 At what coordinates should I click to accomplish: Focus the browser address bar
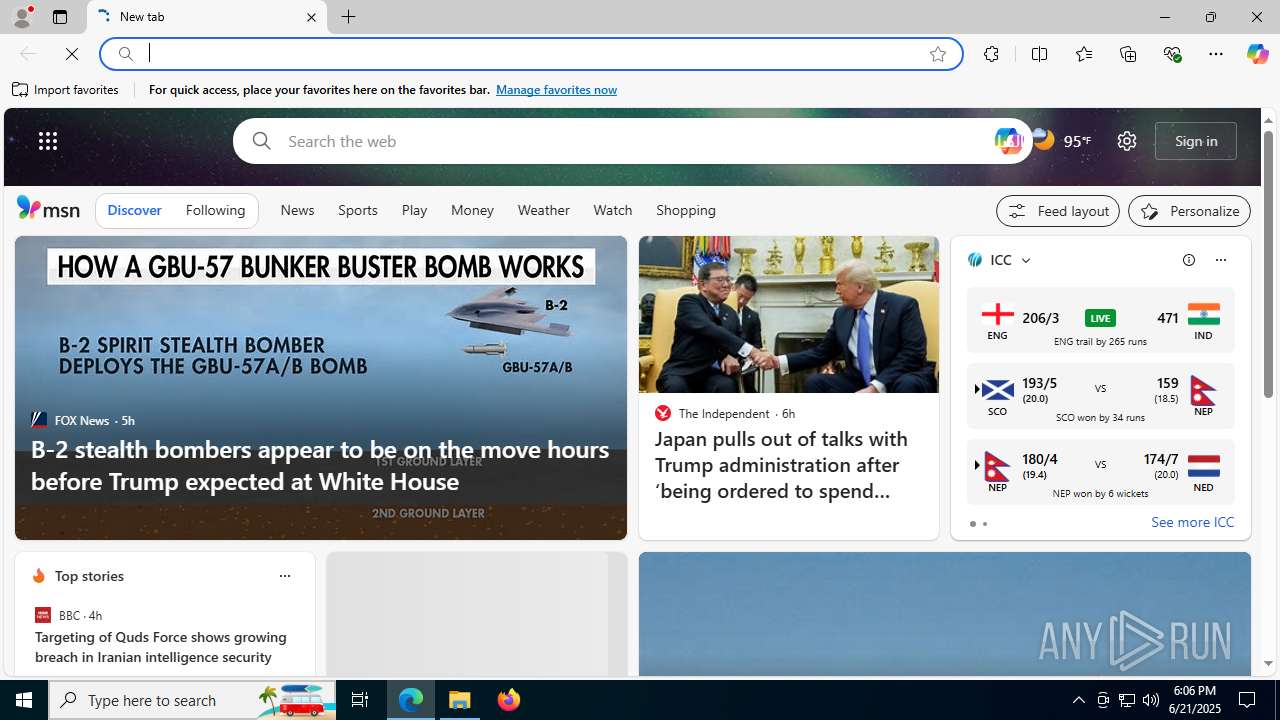click(x=530, y=54)
